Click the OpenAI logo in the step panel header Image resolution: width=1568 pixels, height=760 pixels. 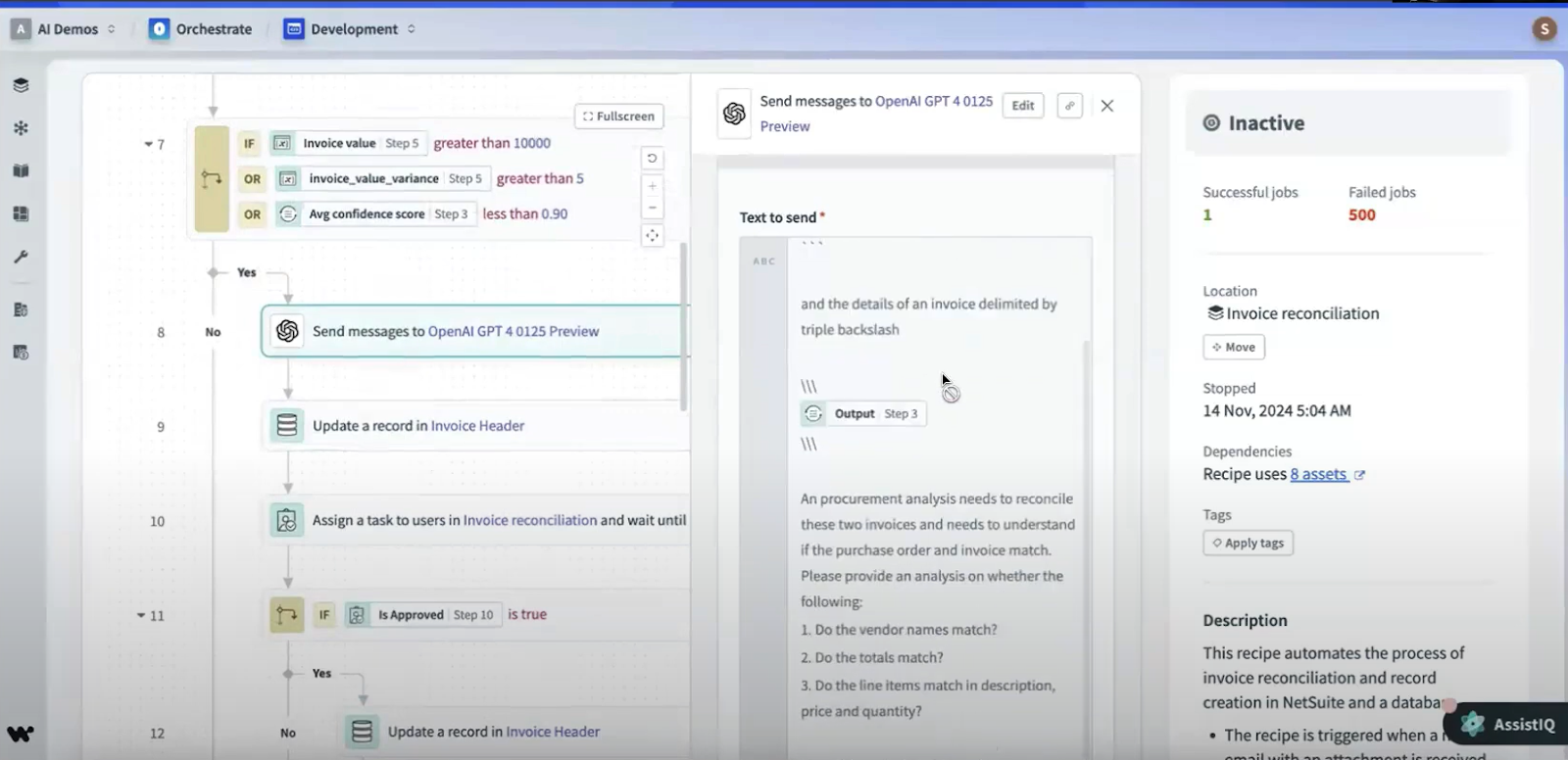click(x=734, y=114)
